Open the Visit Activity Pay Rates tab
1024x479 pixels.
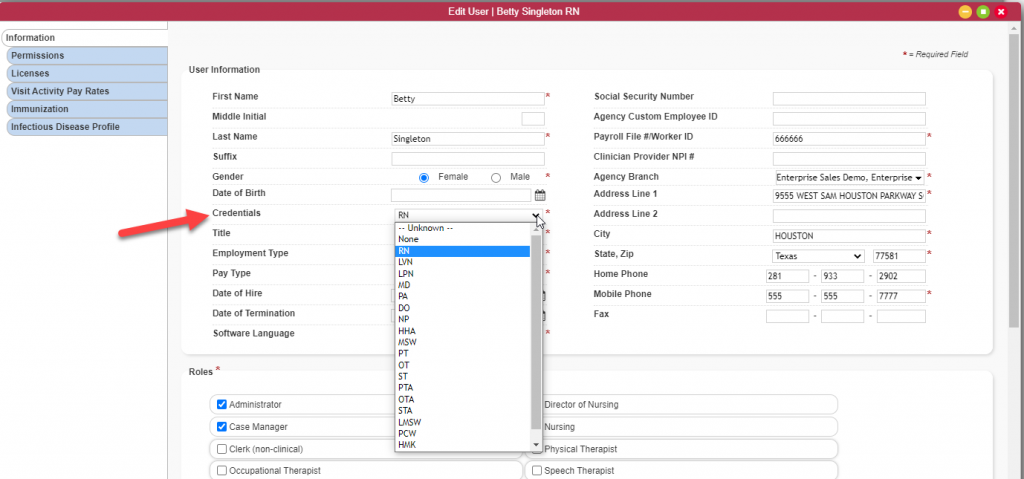[x=86, y=91]
